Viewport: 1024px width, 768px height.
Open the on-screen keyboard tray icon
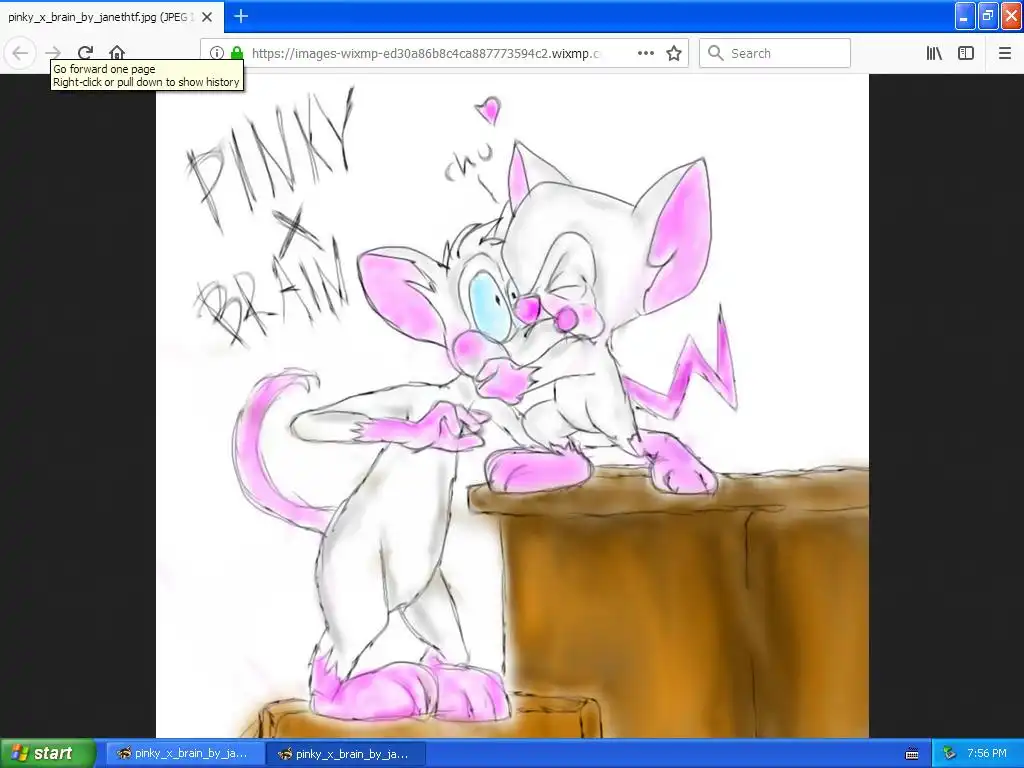click(912, 754)
